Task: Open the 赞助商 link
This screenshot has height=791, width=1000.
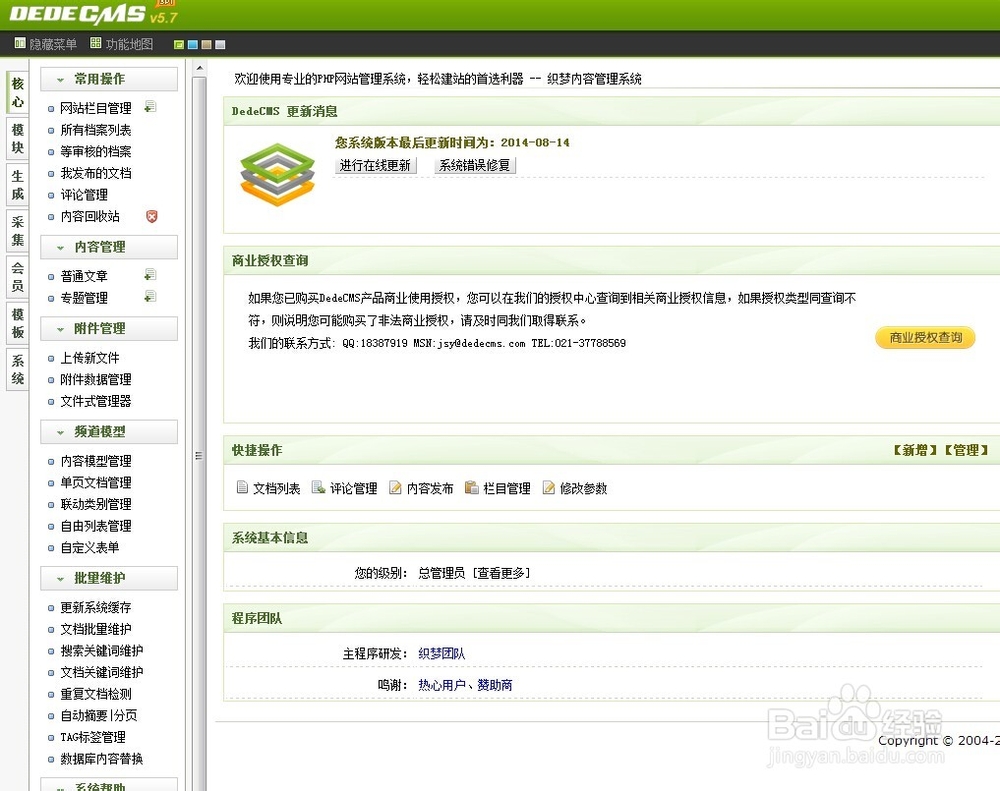Action: click(x=494, y=684)
